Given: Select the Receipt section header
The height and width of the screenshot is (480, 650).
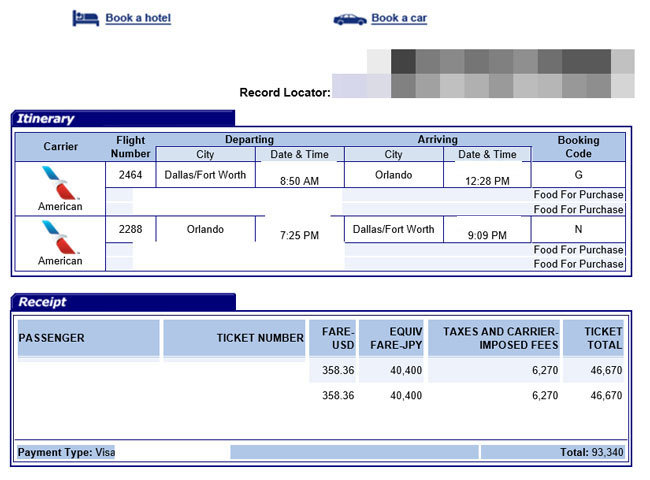Looking at the screenshot, I should pos(43,302).
